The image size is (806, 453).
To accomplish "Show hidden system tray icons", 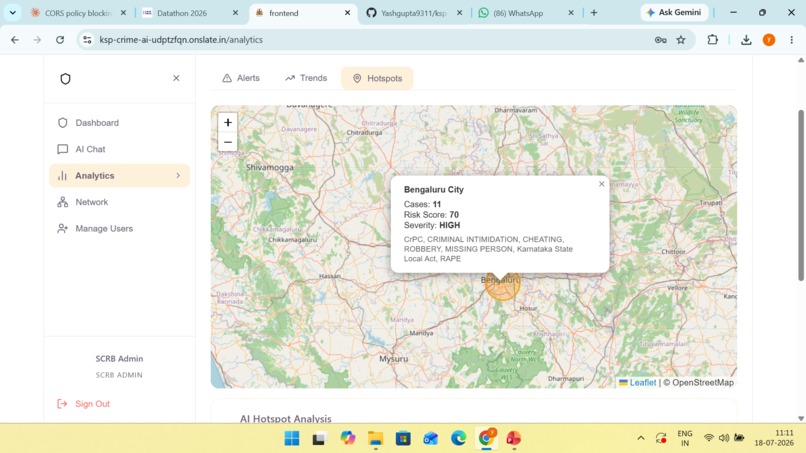I will point(640,438).
